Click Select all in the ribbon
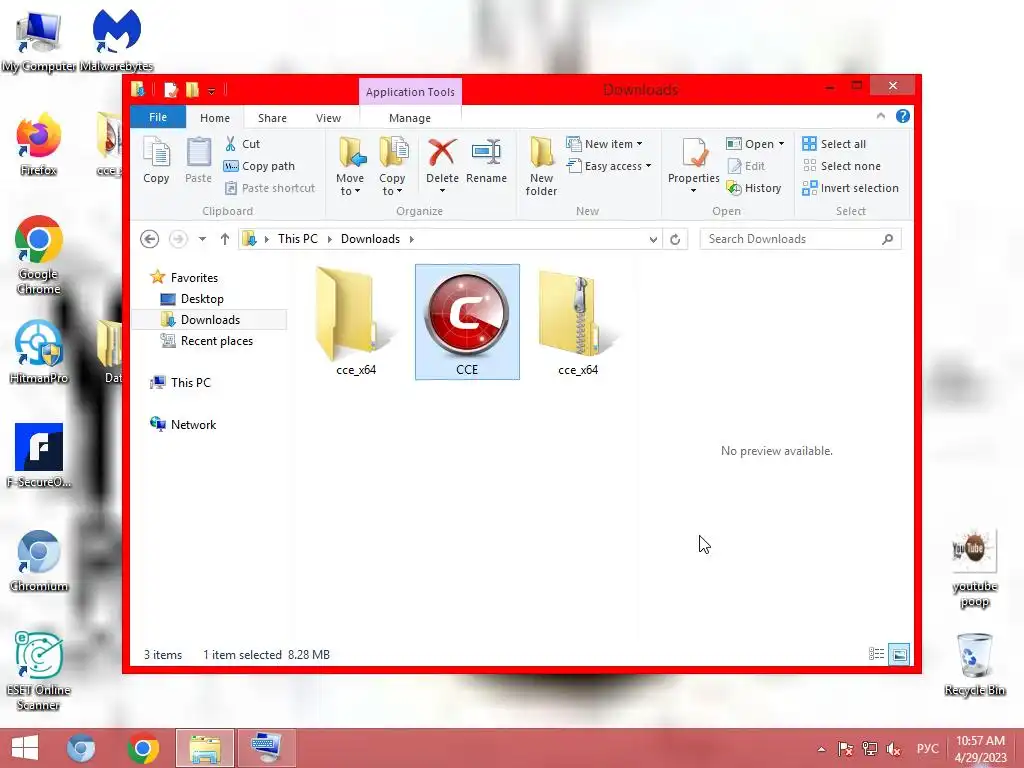1024x768 pixels. click(834, 144)
